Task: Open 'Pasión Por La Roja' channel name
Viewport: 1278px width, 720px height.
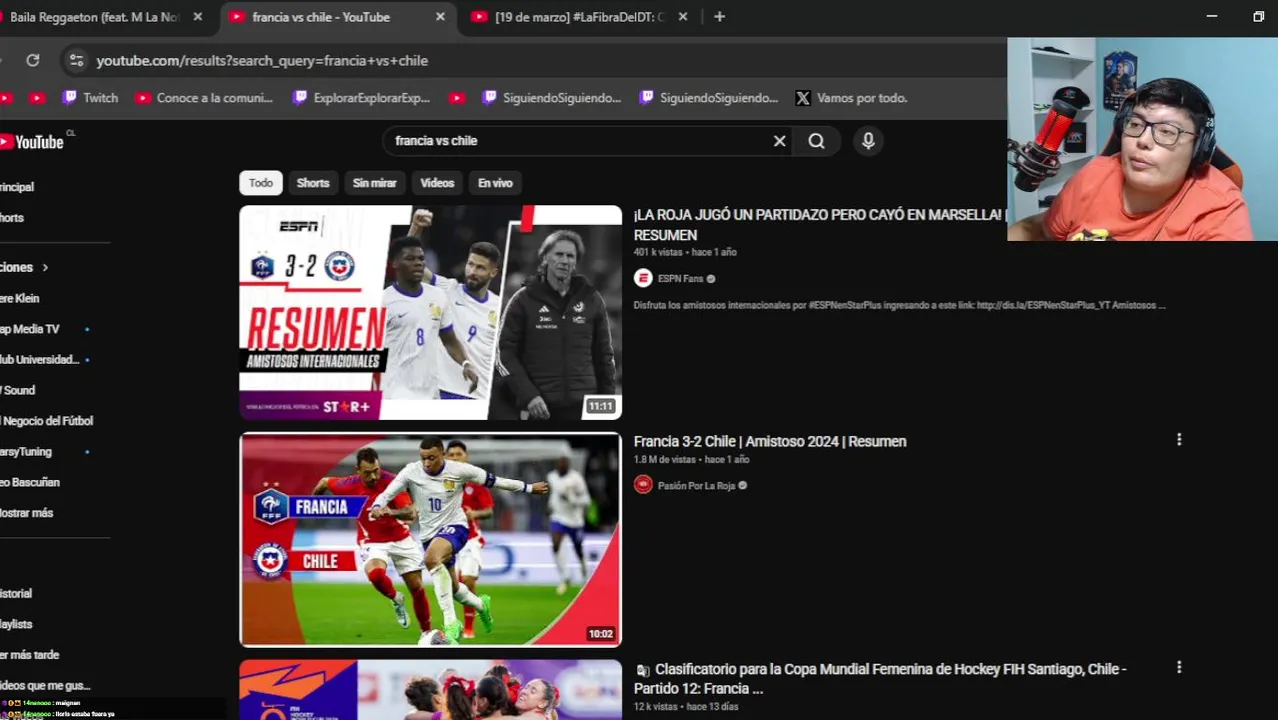Action: coord(696,486)
